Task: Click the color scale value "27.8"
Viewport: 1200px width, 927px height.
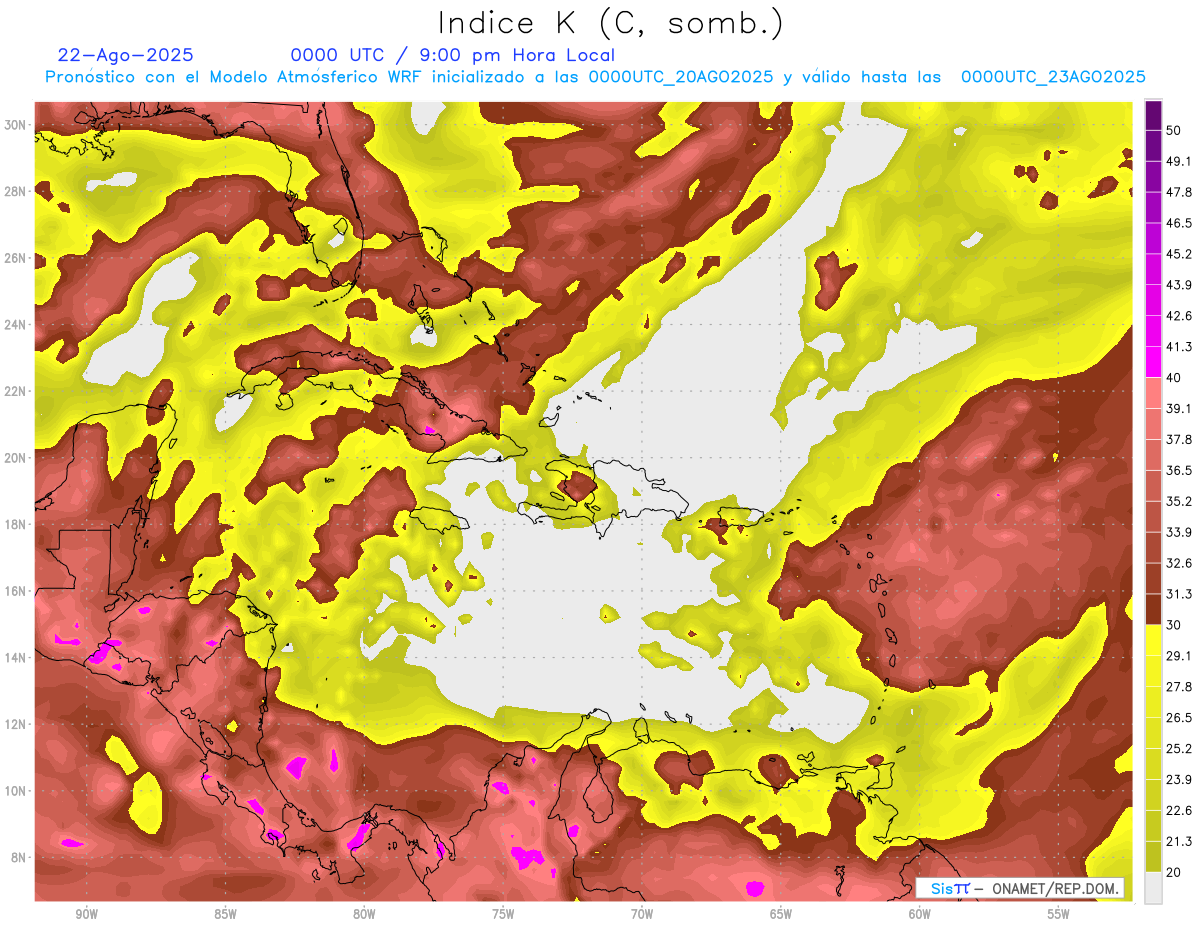Action: pos(1180,686)
